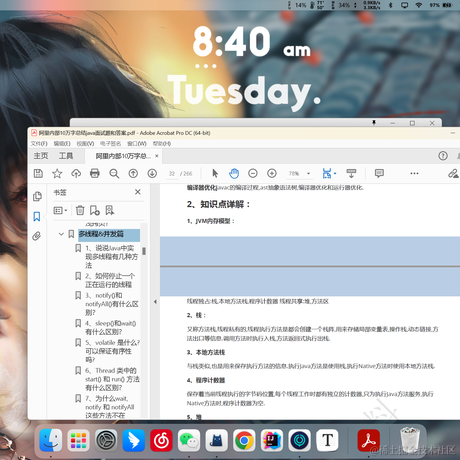Zoom out with the minus circle icon
Image resolution: width=460 pixels, height=460 pixels.
tap(253, 173)
